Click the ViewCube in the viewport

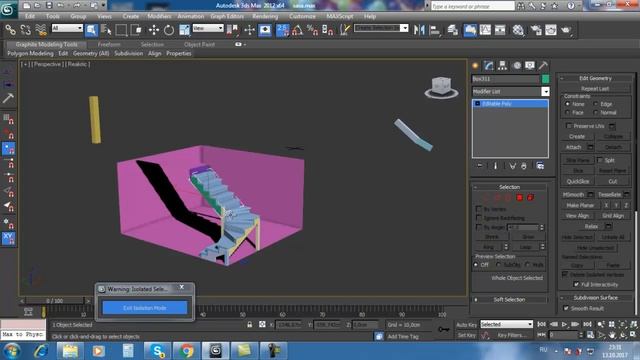tap(441, 87)
